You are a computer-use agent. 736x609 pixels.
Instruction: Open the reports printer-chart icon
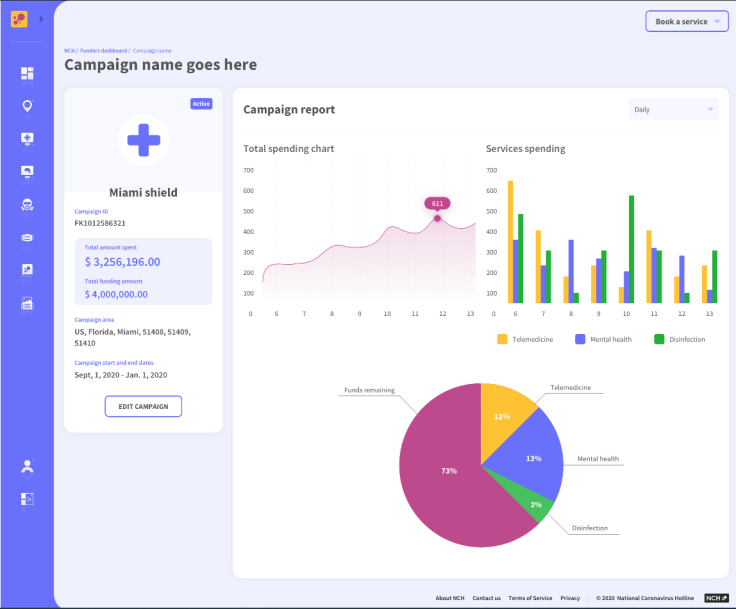point(27,303)
